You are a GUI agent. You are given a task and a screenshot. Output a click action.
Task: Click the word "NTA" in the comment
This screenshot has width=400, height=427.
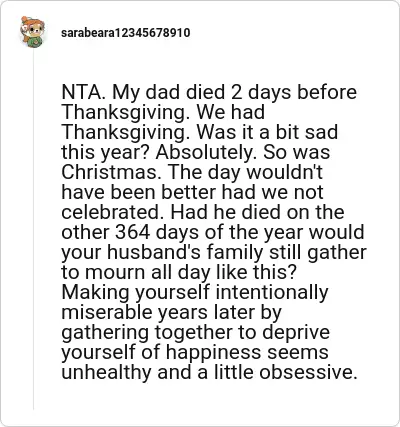click(81, 92)
